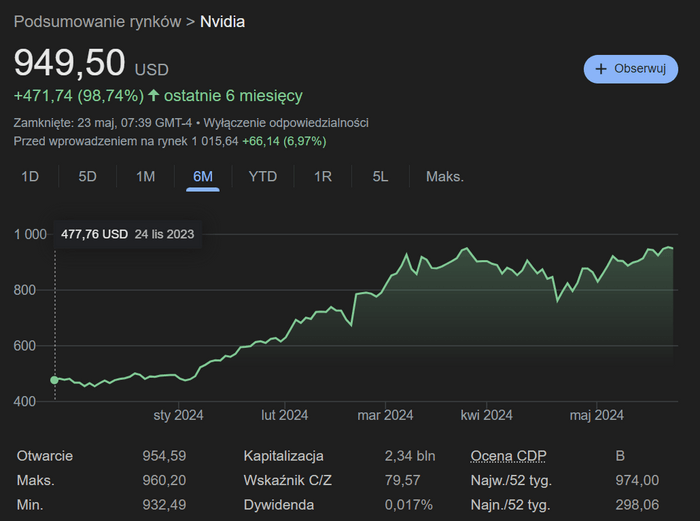
Task: Click the Wskaźnik C/Z label
Action: coord(288,480)
